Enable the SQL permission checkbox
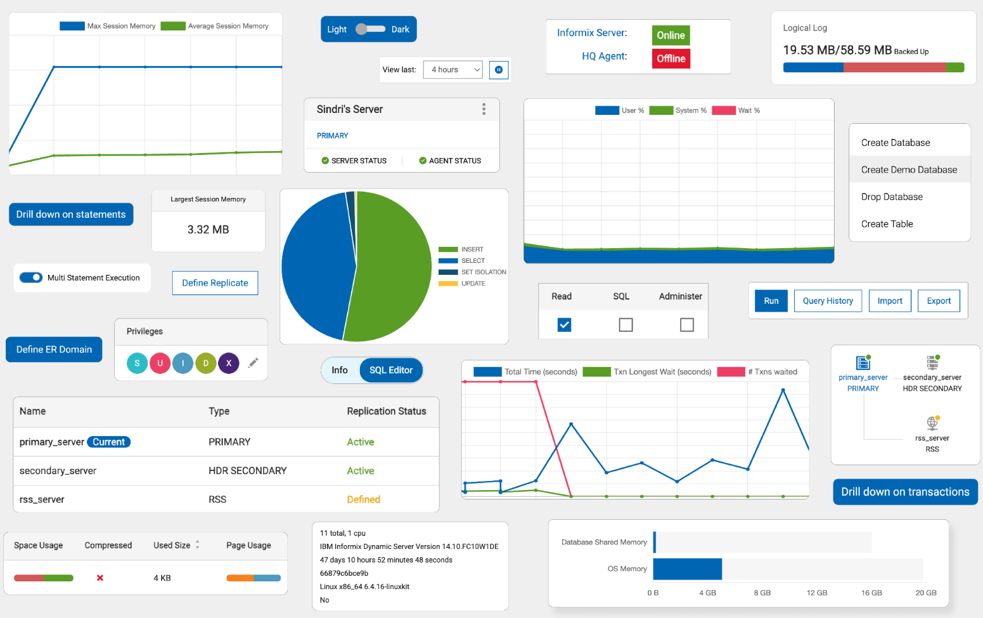Screen dimensions: 983x618 (x=625, y=324)
